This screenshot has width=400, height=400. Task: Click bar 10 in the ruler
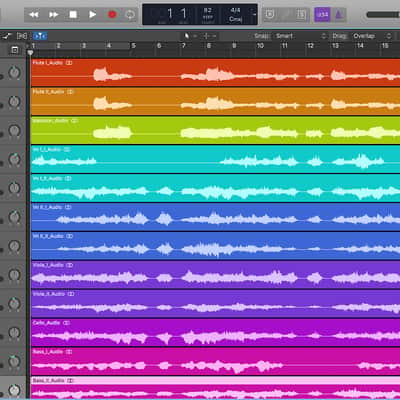(x=260, y=45)
